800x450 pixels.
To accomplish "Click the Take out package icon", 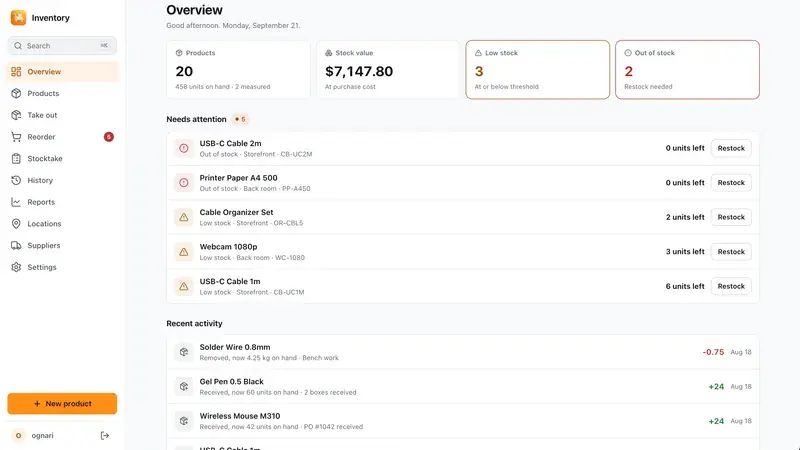I will coord(16,115).
